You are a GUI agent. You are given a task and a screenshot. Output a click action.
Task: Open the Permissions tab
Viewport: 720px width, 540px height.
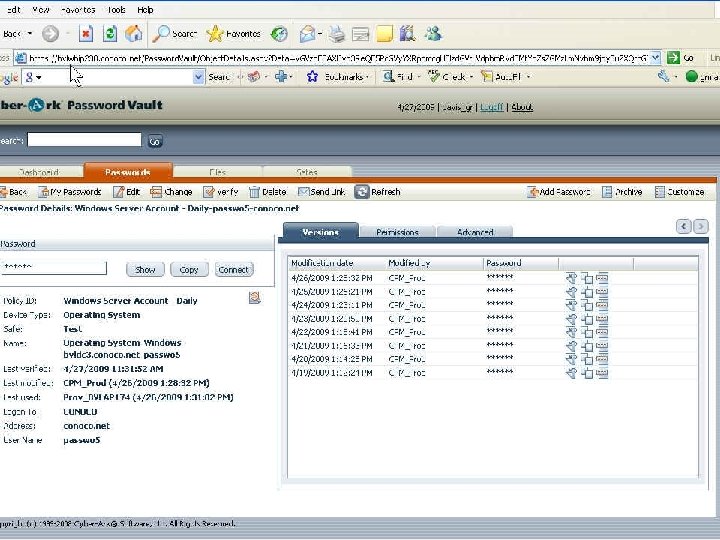(397, 232)
